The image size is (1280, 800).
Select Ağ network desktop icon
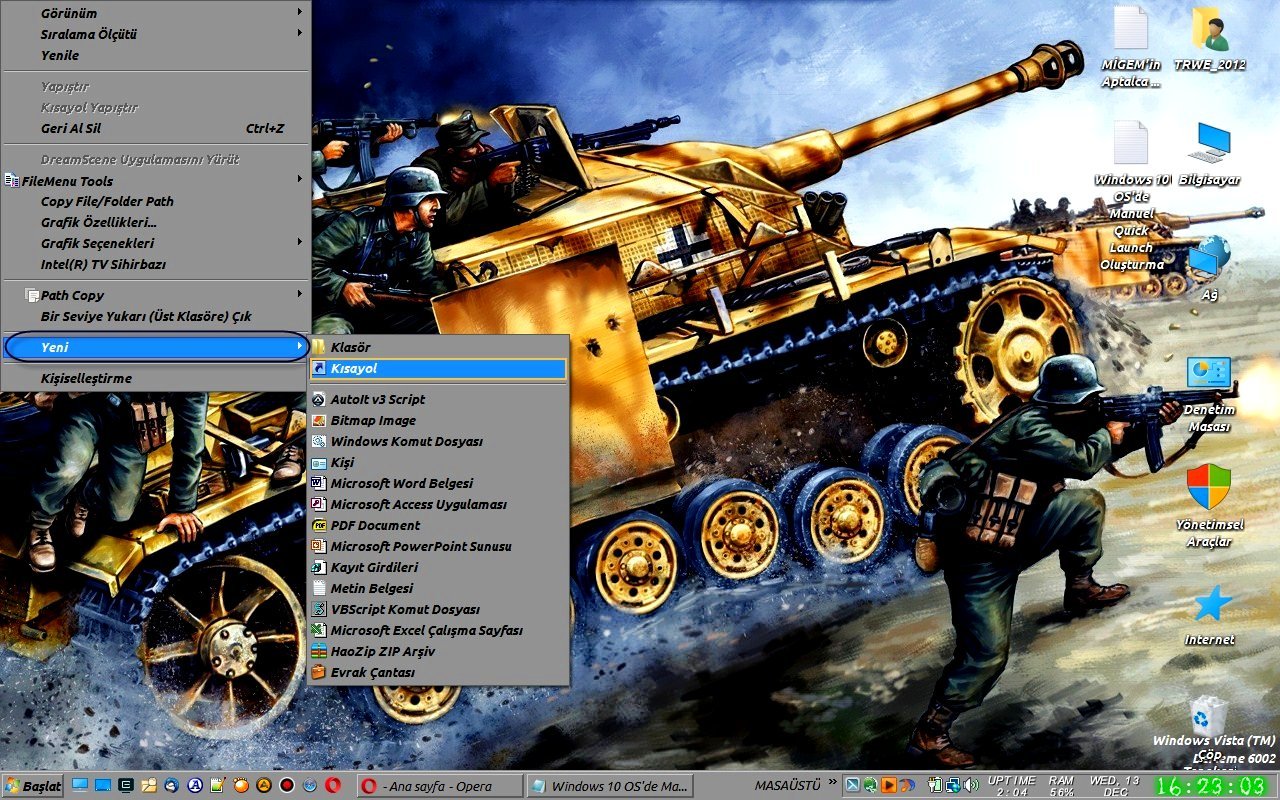point(1210,269)
